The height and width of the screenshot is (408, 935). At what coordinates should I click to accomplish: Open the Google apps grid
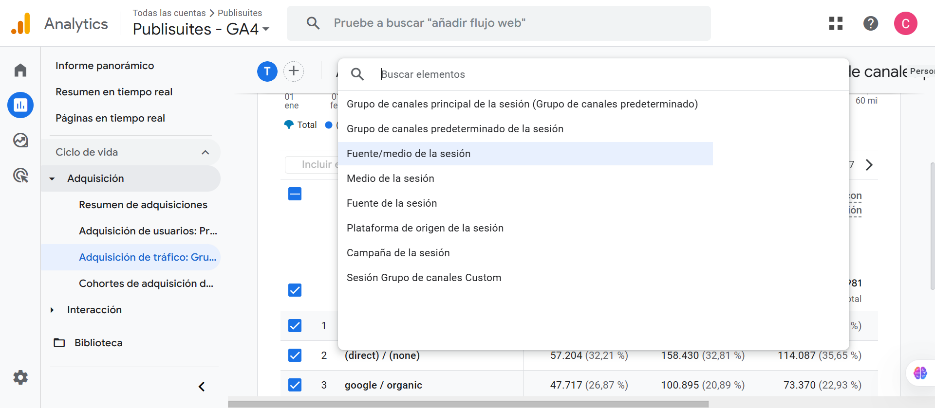(x=836, y=23)
